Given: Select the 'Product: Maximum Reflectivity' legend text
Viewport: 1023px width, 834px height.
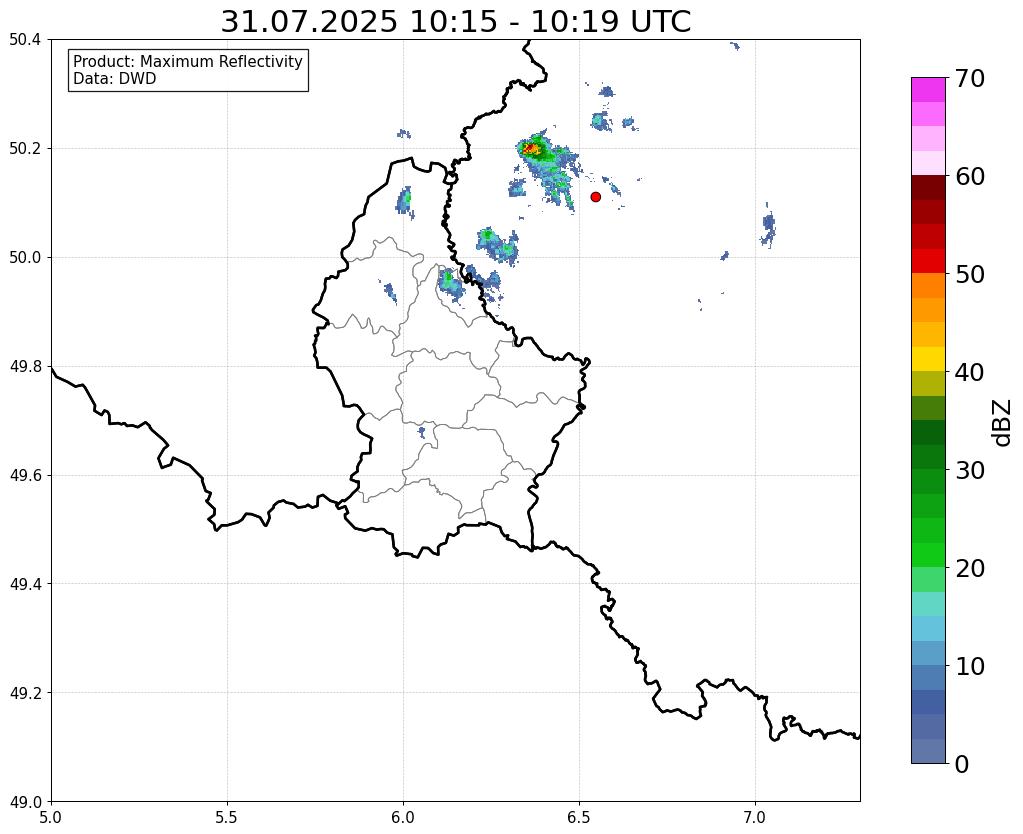Looking at the screenshot, I should click(x=188, y=61).
